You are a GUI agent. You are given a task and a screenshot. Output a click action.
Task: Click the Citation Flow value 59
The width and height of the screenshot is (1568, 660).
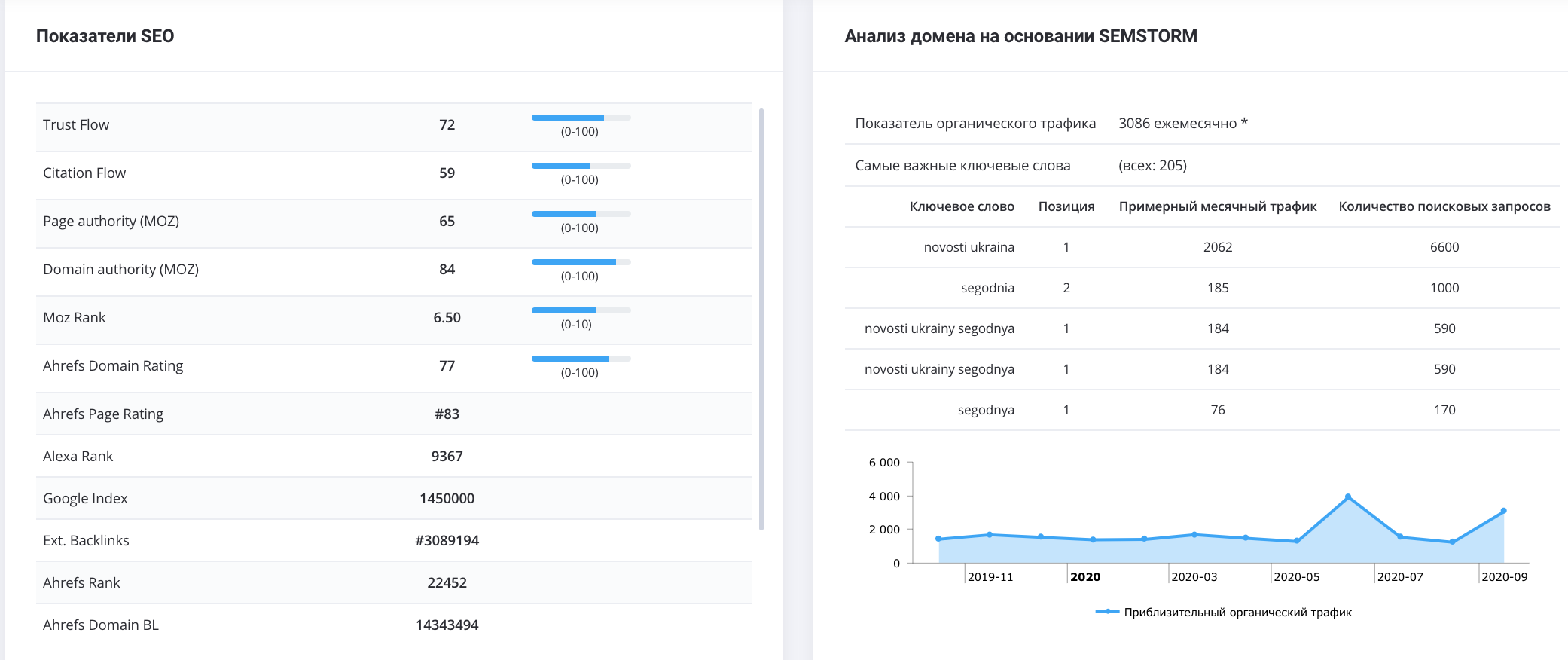pos(447,173)
